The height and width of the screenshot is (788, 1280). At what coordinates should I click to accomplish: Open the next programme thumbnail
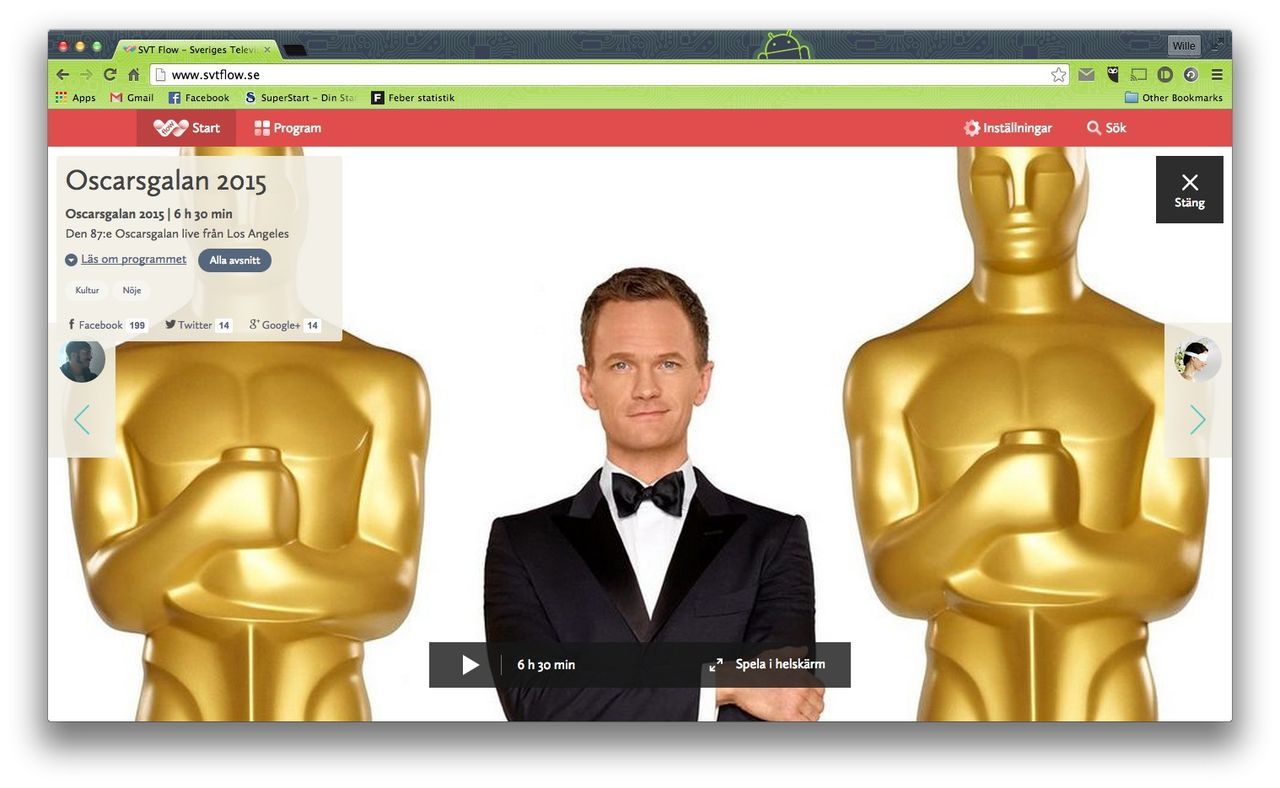[1198, 359]
